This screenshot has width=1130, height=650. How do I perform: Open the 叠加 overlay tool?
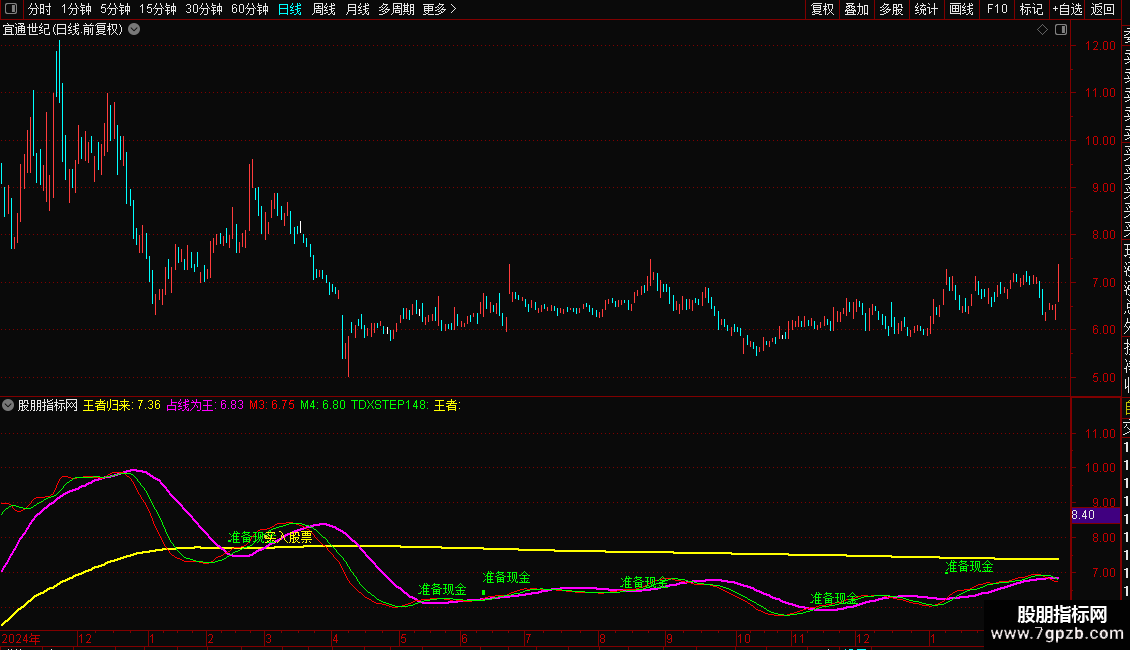click(857, 9)
